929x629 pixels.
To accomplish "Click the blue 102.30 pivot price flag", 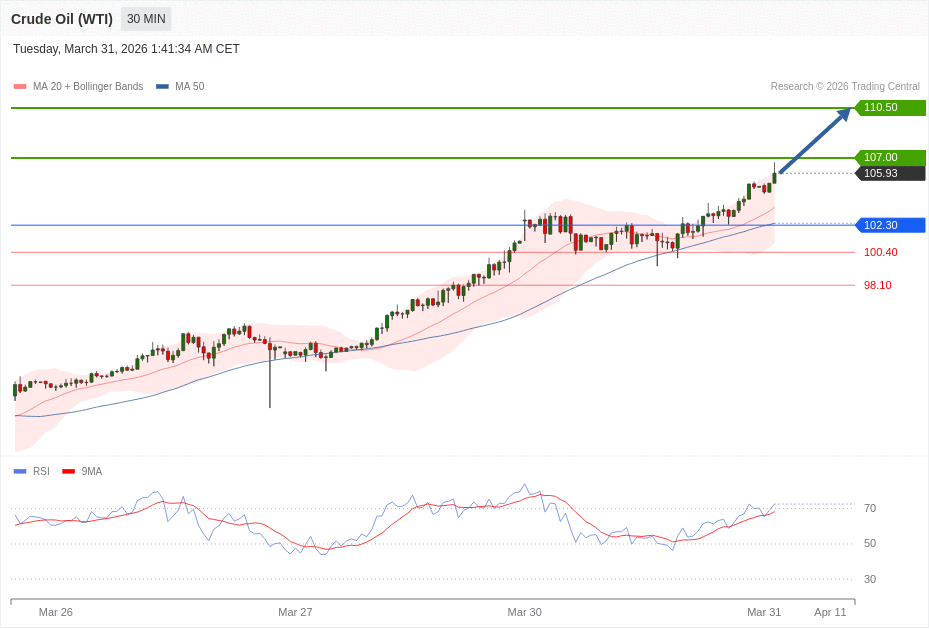I will pyautogui.click(x=889, y=225).
